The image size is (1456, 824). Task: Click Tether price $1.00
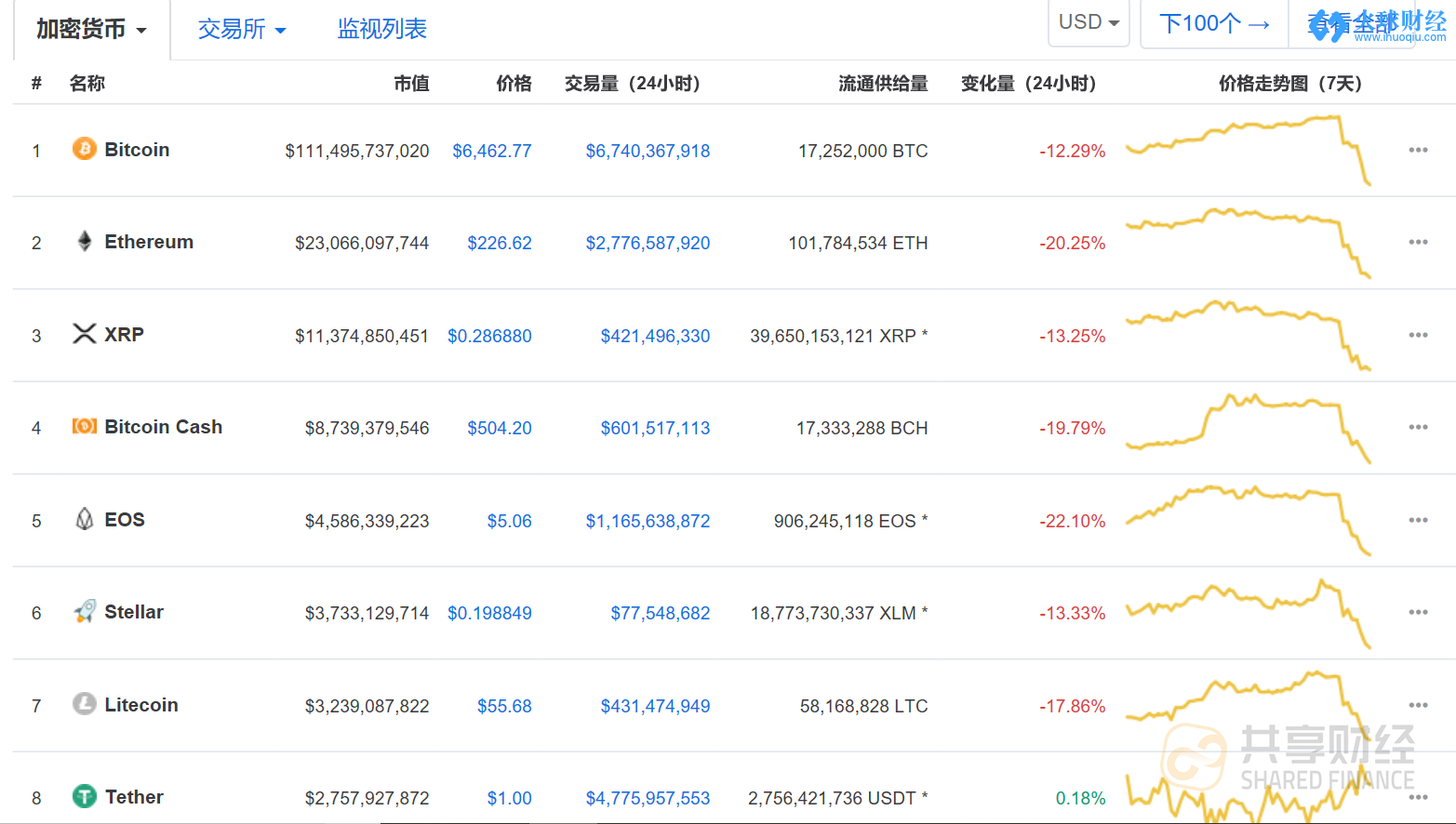[510, 798]
